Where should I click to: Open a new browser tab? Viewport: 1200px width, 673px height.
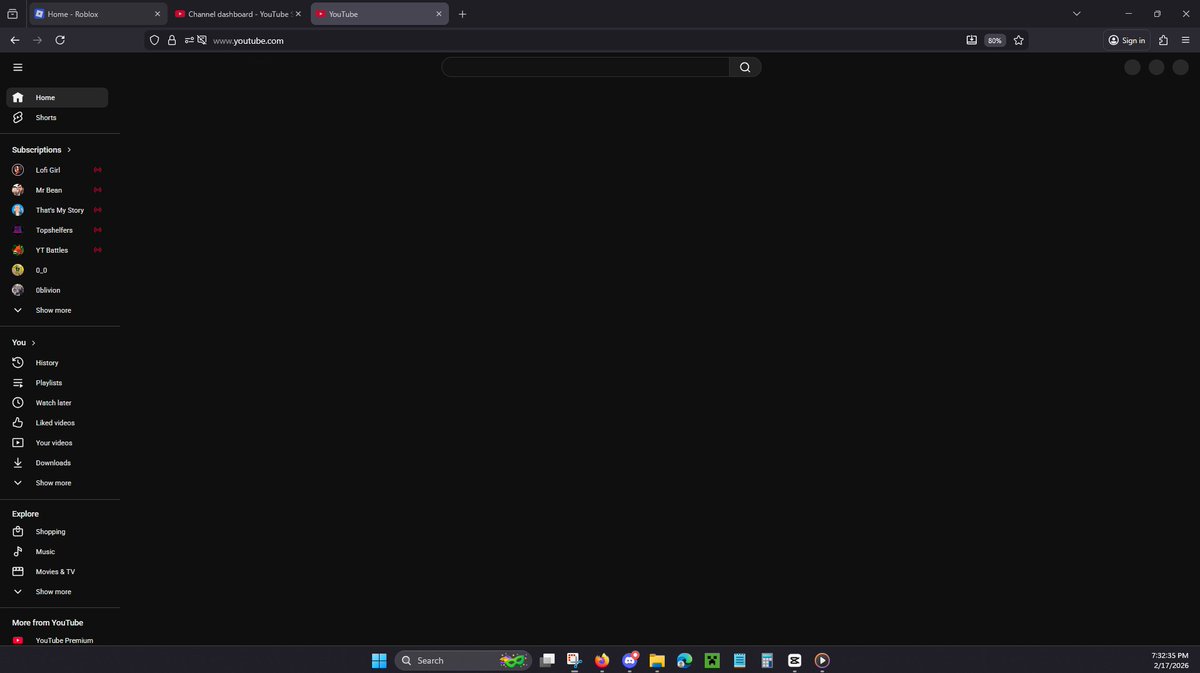point(462,14)
